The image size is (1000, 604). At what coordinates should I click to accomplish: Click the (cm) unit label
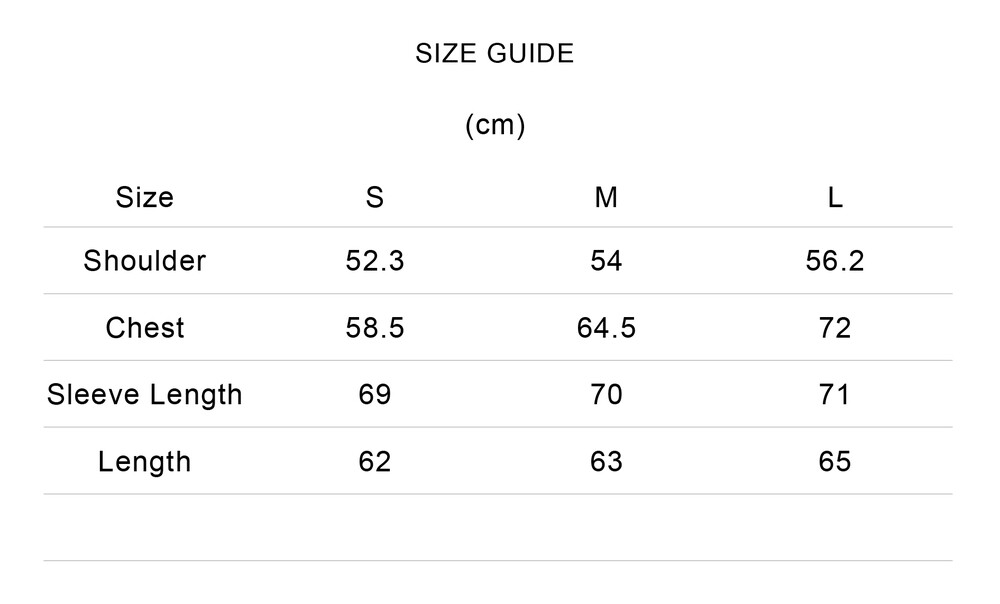495,126
